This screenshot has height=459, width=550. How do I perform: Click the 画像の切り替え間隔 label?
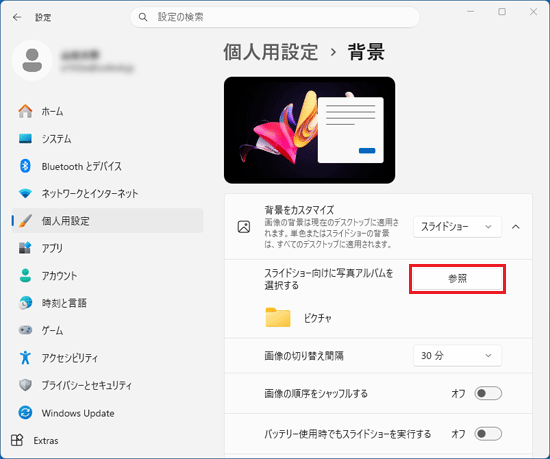pos(304,356)
